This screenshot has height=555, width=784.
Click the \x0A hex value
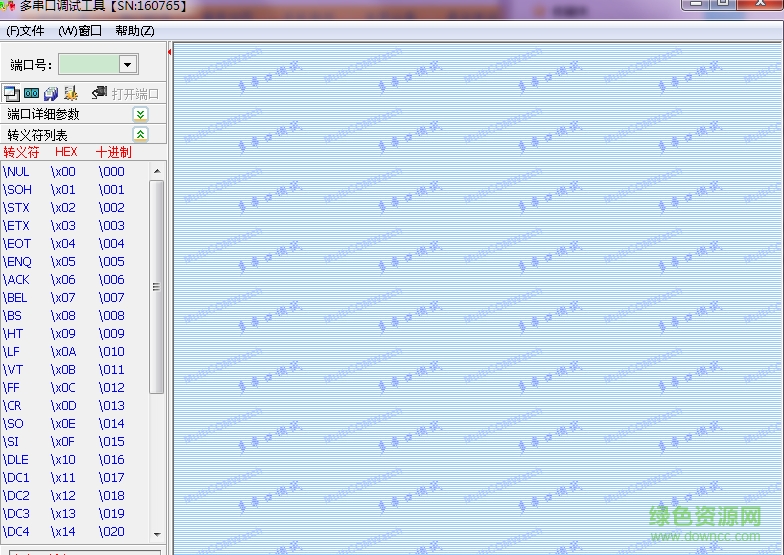64,352
